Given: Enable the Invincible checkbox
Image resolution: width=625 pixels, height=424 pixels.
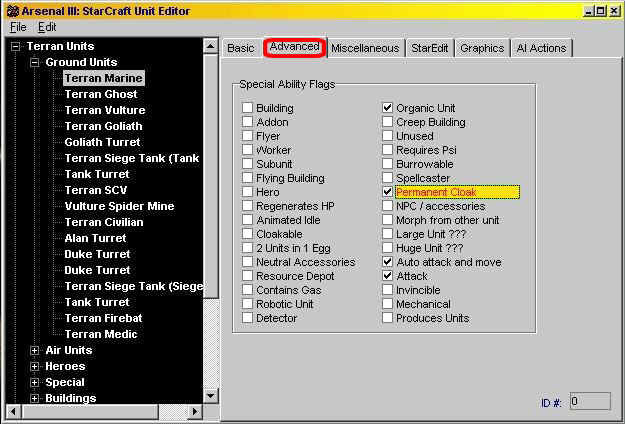Looking at the screenshot, I should [387, 290].
